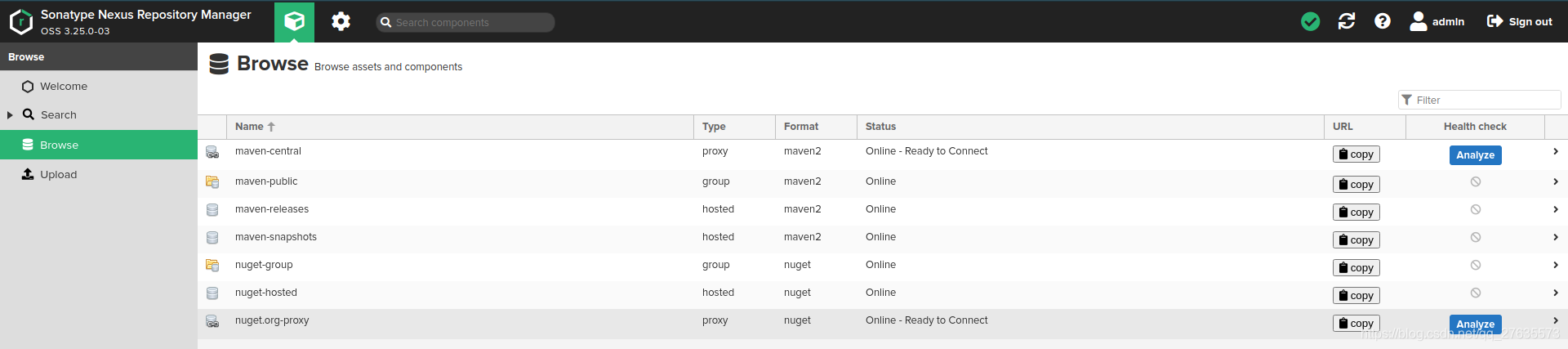Copy URL of nuget-group

tap(1356, 268)
